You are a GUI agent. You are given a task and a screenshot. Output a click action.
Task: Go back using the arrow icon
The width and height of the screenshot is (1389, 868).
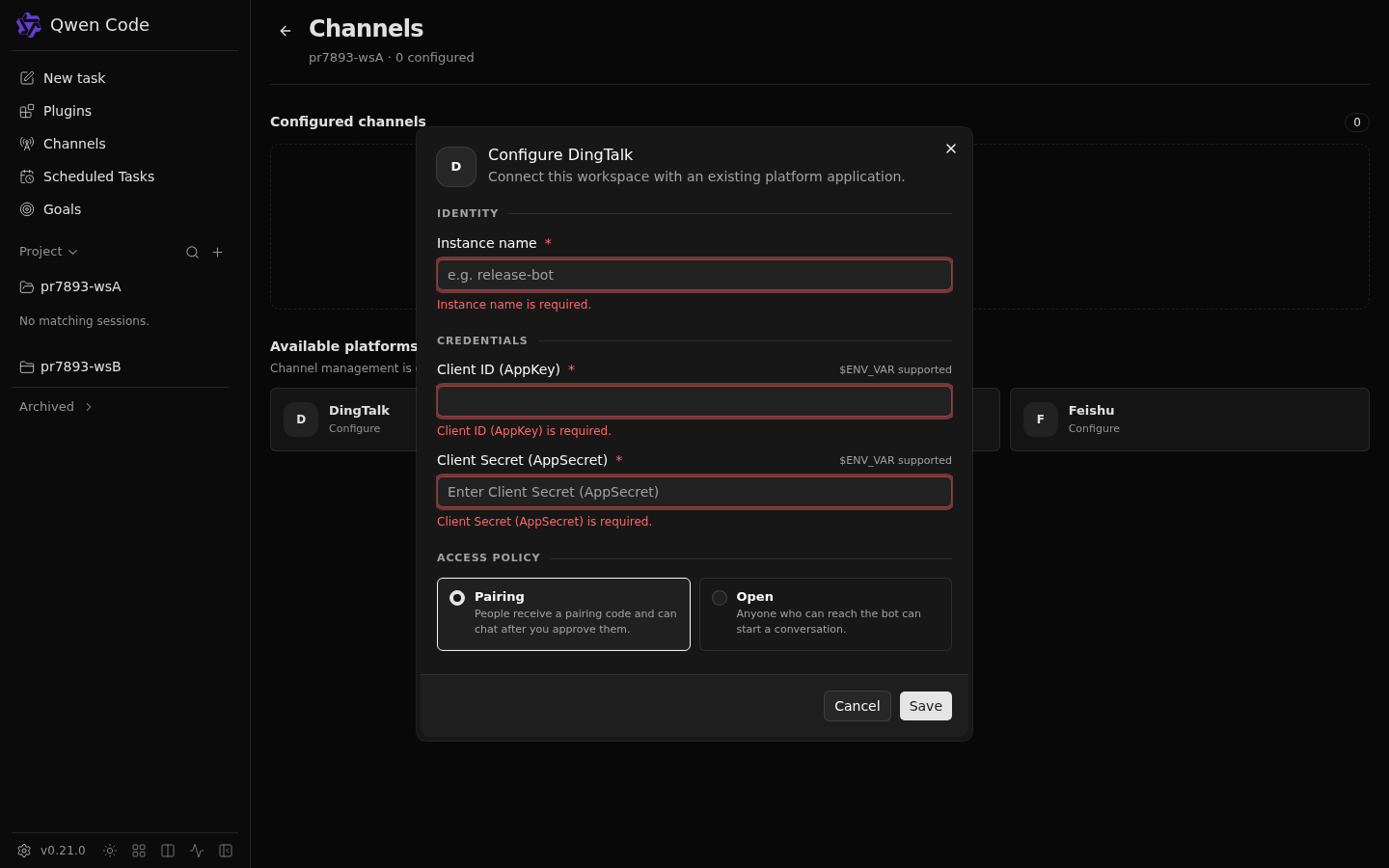[286, 31]
